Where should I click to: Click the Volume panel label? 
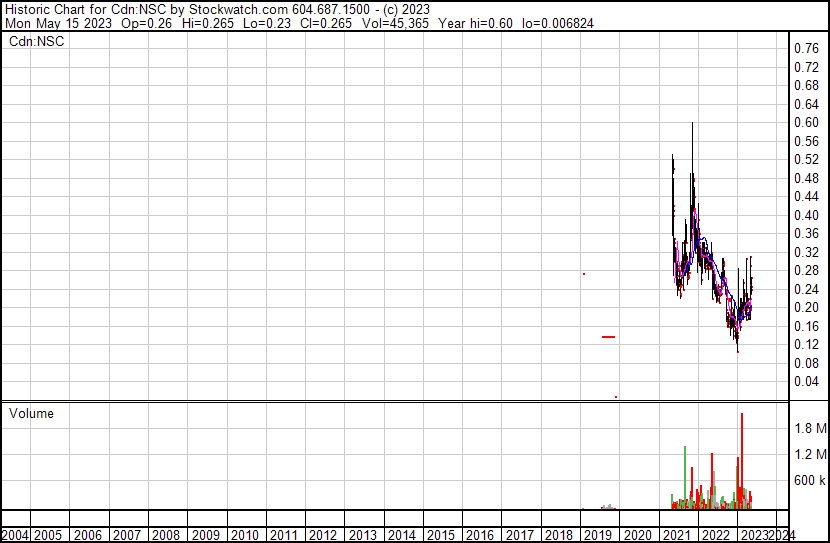[31, 413]
